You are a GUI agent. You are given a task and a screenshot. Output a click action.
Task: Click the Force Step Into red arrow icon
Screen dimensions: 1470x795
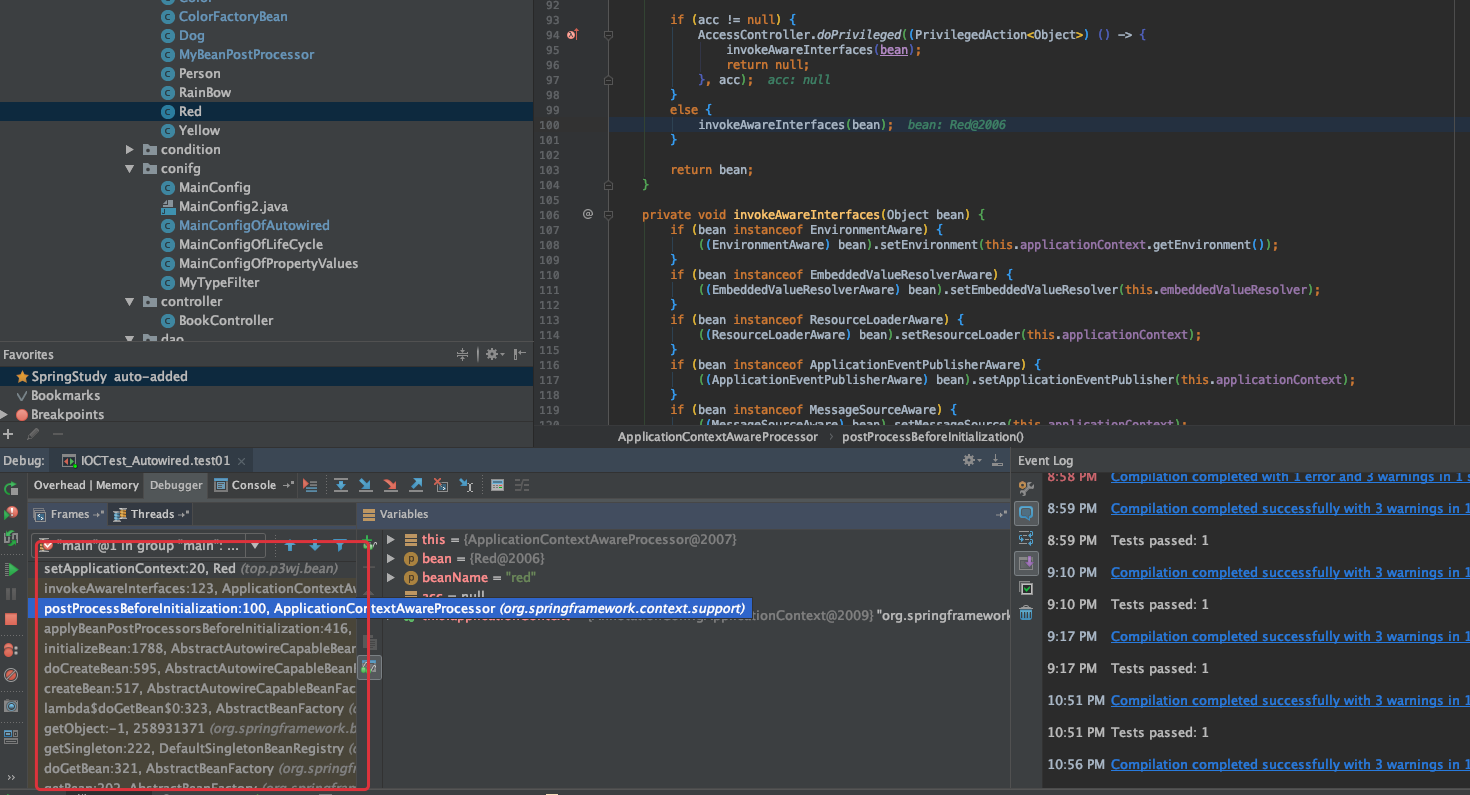(390, 485)
